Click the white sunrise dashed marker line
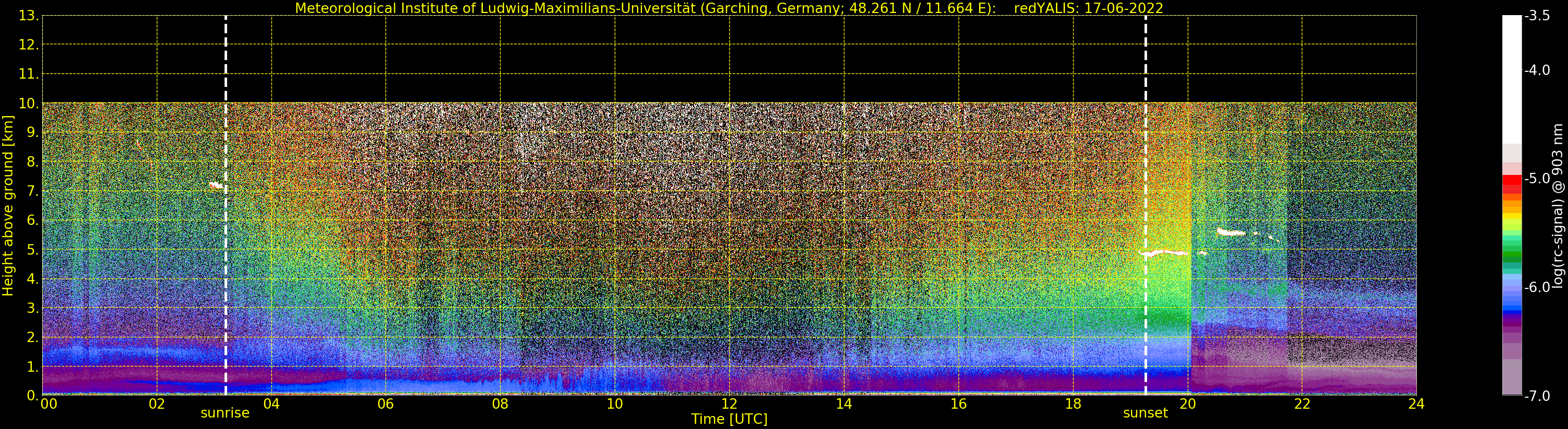1568x429 pixels. coord(226,206)
